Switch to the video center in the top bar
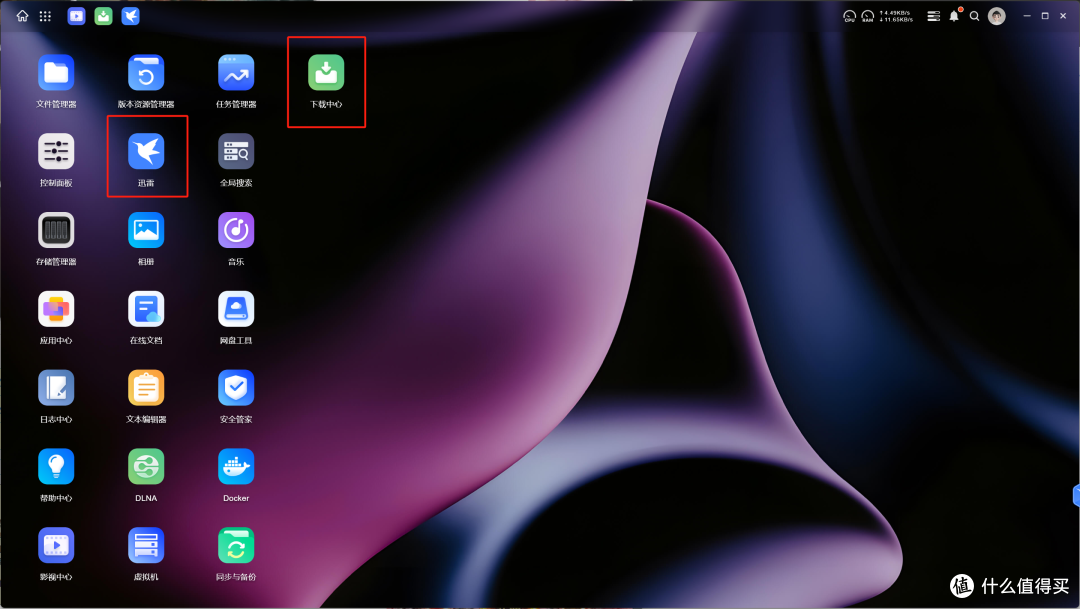Viewport: 1080px width, 609px height. click(x=76, y=16)
